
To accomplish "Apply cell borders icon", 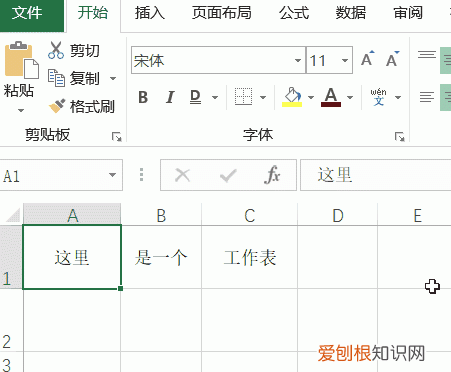I will click(243, 97).
